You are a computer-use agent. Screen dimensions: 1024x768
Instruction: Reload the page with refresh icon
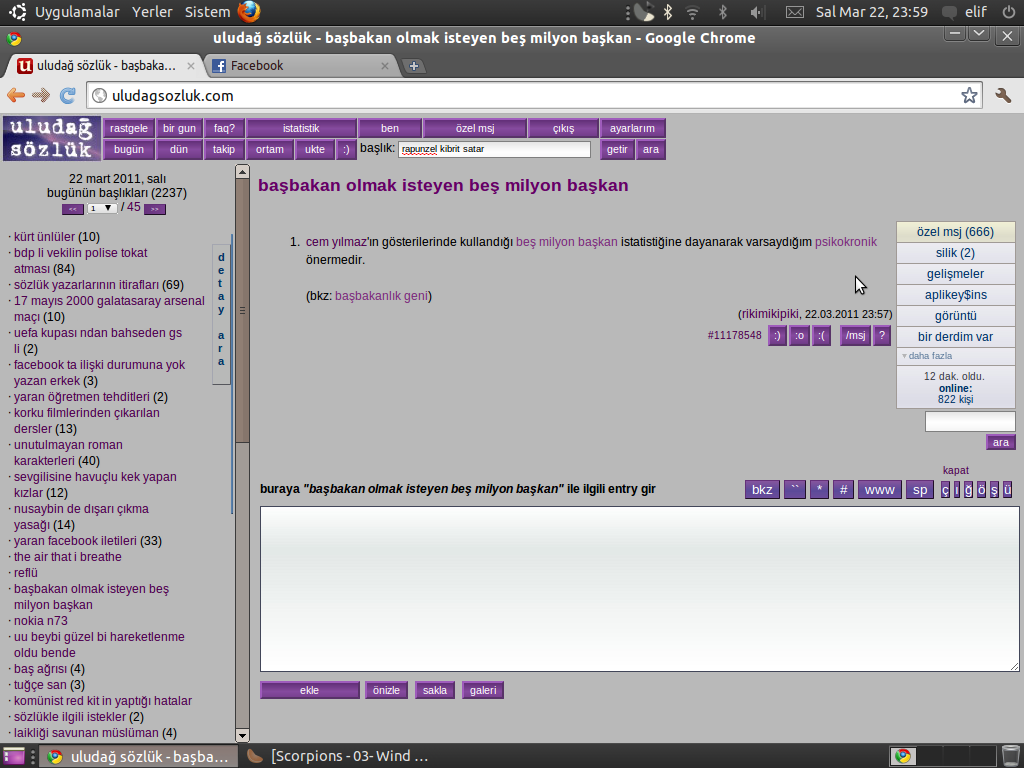click(67, 95)
